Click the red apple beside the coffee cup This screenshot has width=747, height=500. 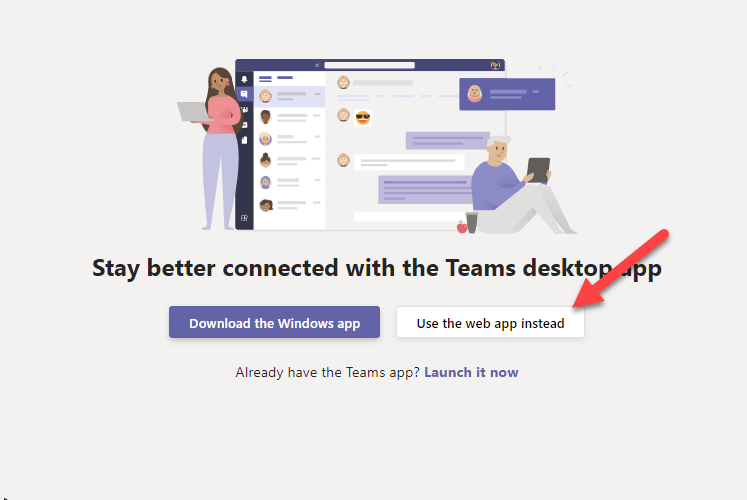(462, 227)
